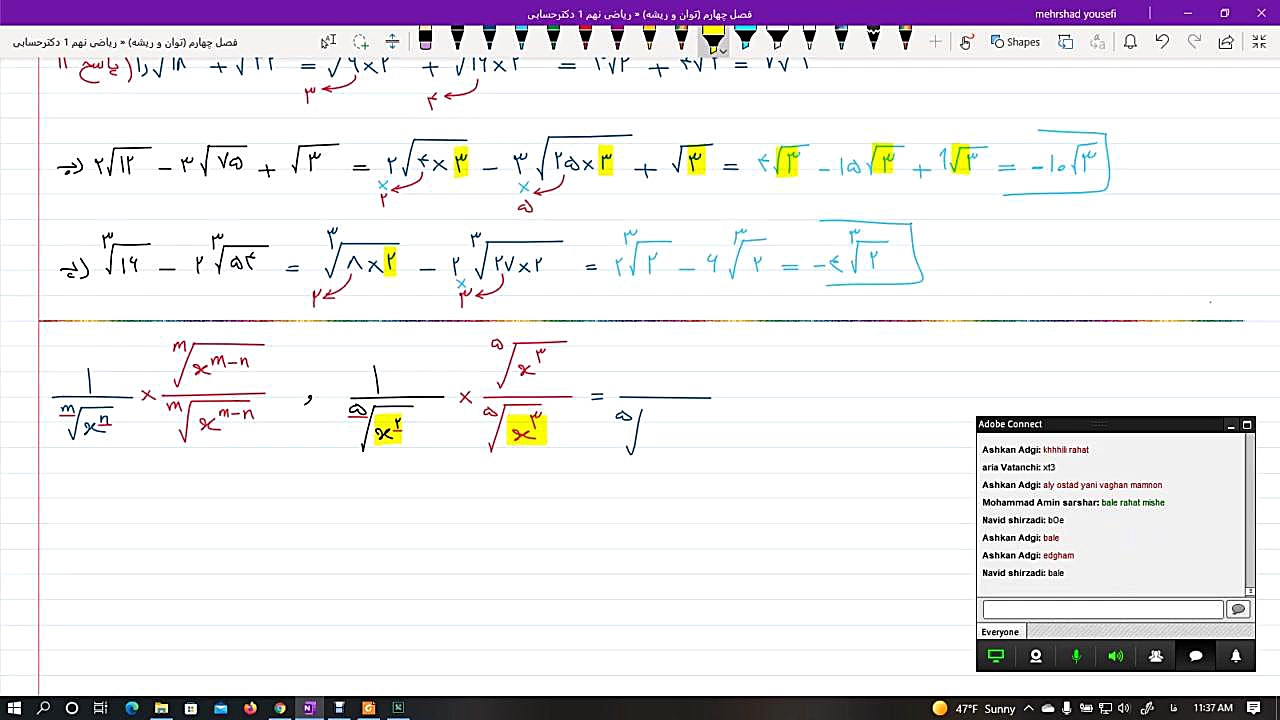Viewport: 1280px width, 720px height.
Task: Toggle screen sharing in Adobe Connect
Action: 995,656
